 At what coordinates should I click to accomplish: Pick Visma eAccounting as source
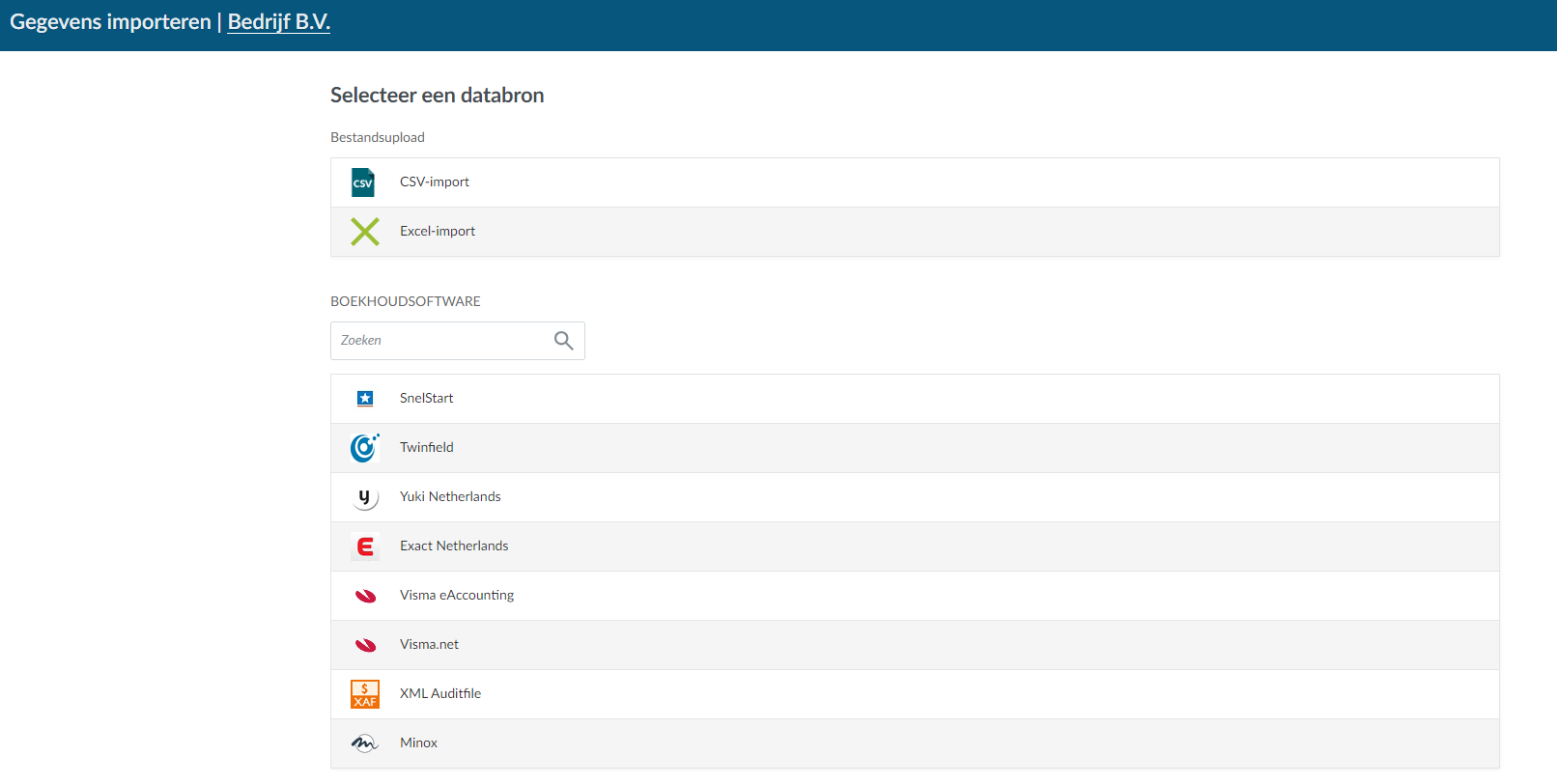[x=915, y=596]
